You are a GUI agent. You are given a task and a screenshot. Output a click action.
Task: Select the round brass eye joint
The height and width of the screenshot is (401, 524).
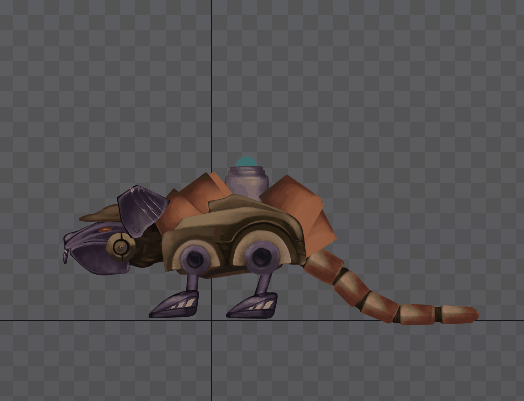(121, 247)
